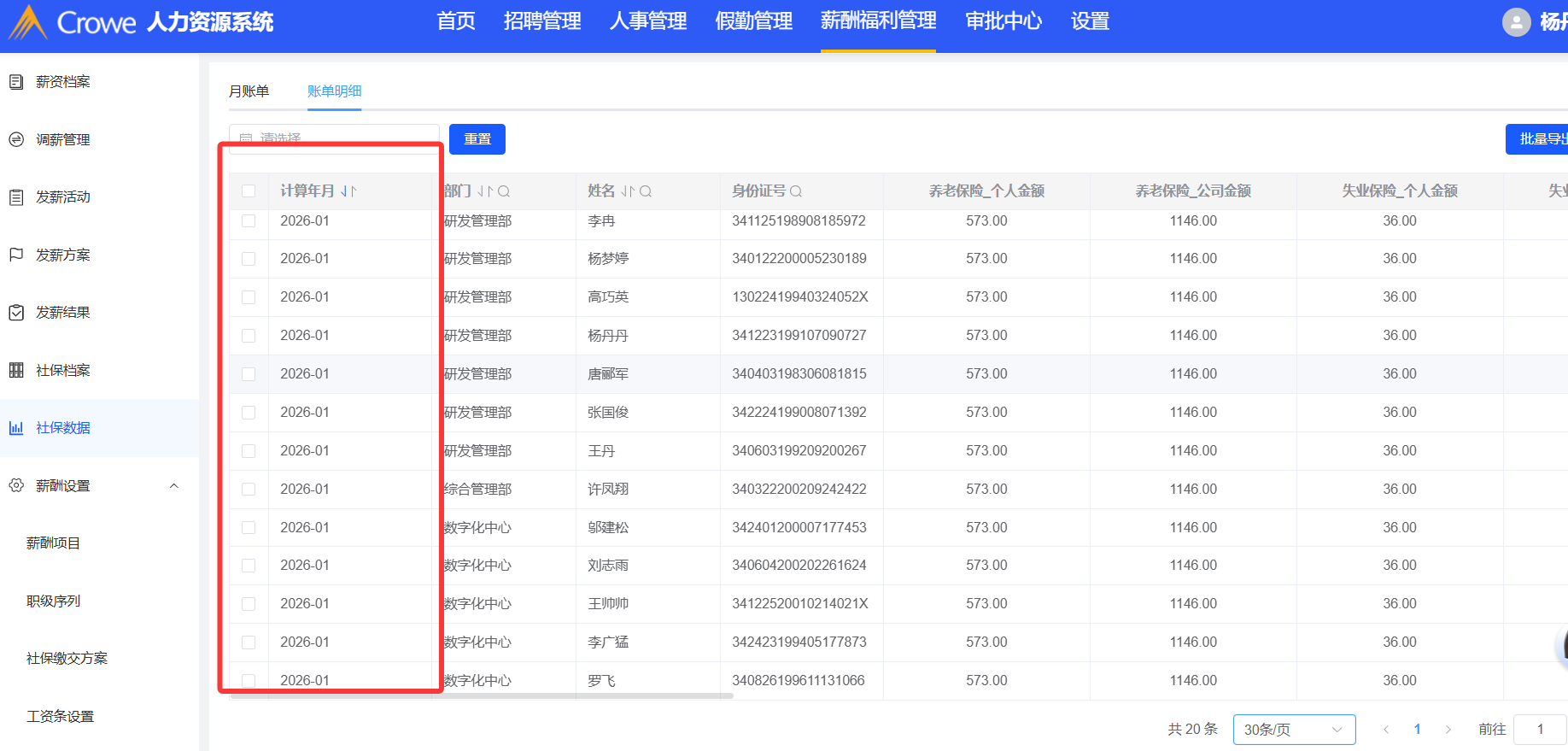Click the search icon beside 姓名 header

click(646, 191)
